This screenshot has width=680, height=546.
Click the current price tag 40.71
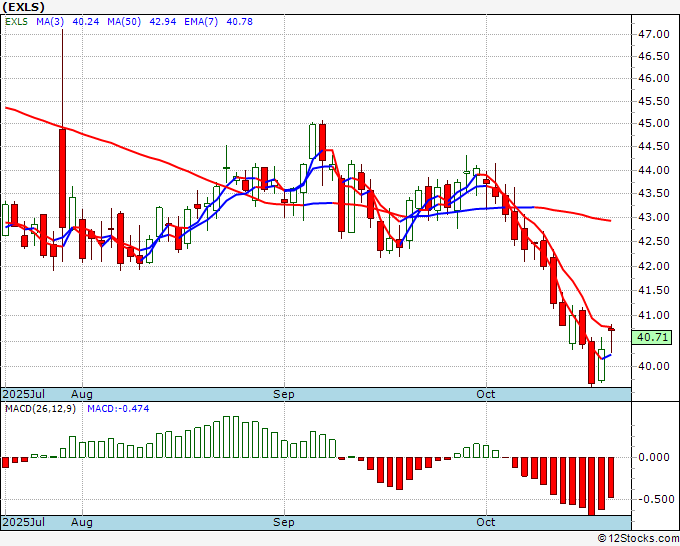click(x=652, y=337)
